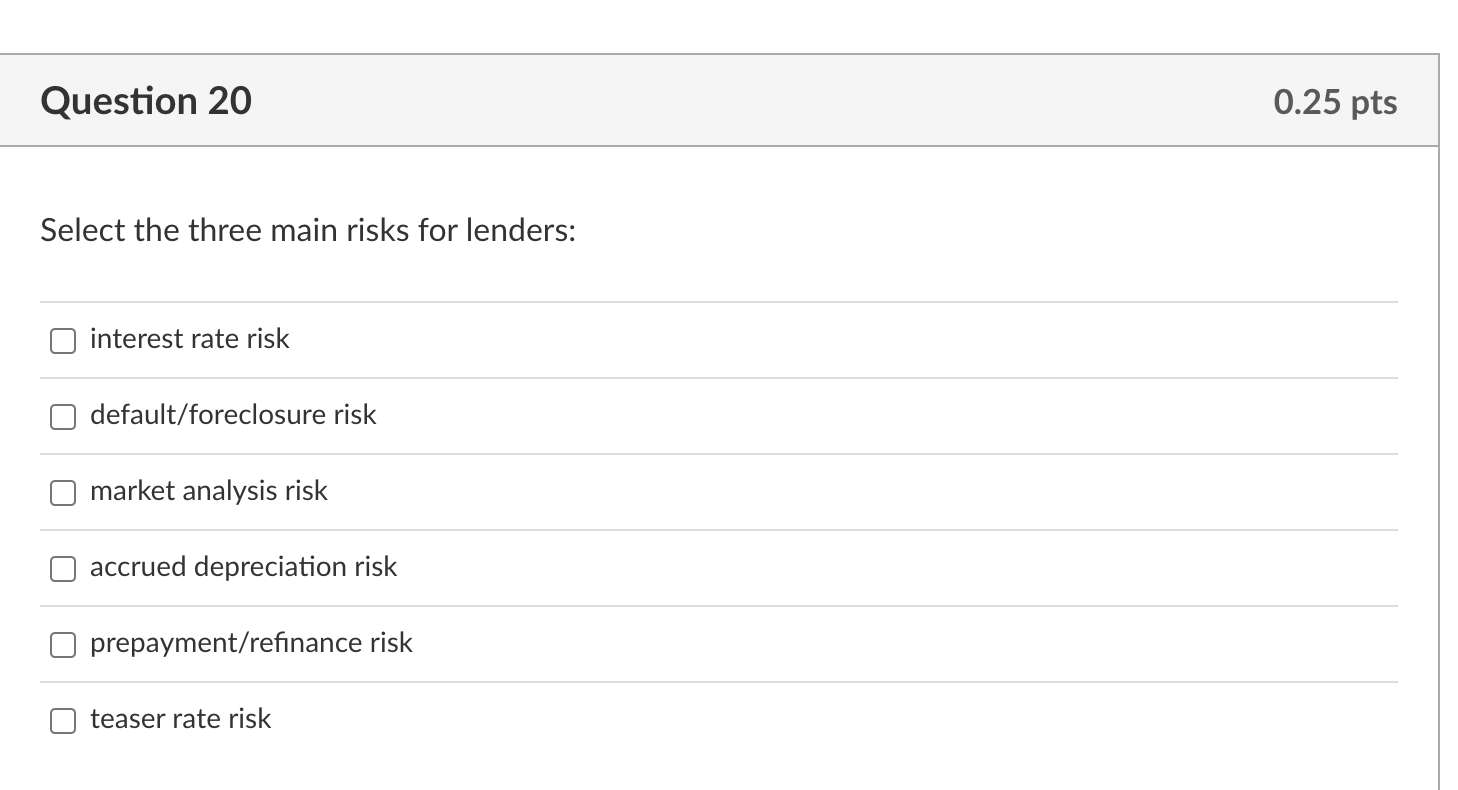Check the interest rate risk checkbox
Image resolution: width=1458 pixels, height=790 pixels.
point(62,340)
